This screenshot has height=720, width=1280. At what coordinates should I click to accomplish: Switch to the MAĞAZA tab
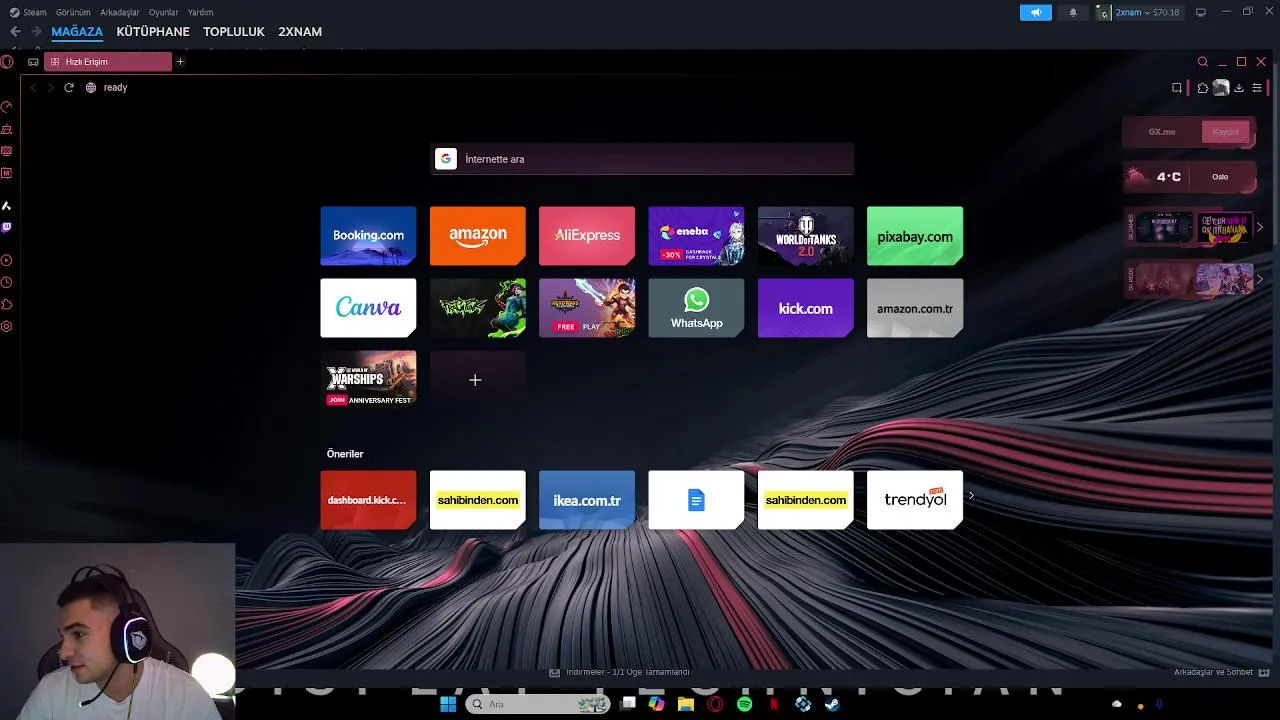(77, 31)
